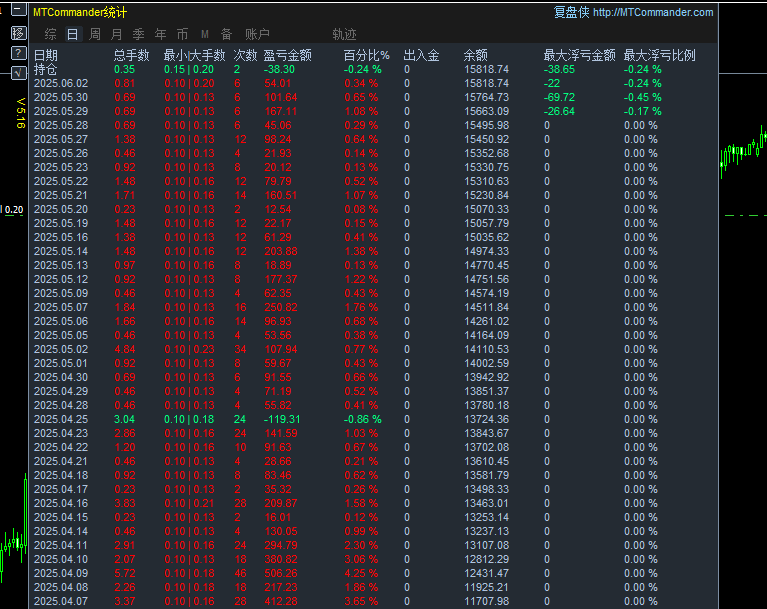Click the 最小|大手数 column header
This screenshot has width=767, height=609.
194,55
